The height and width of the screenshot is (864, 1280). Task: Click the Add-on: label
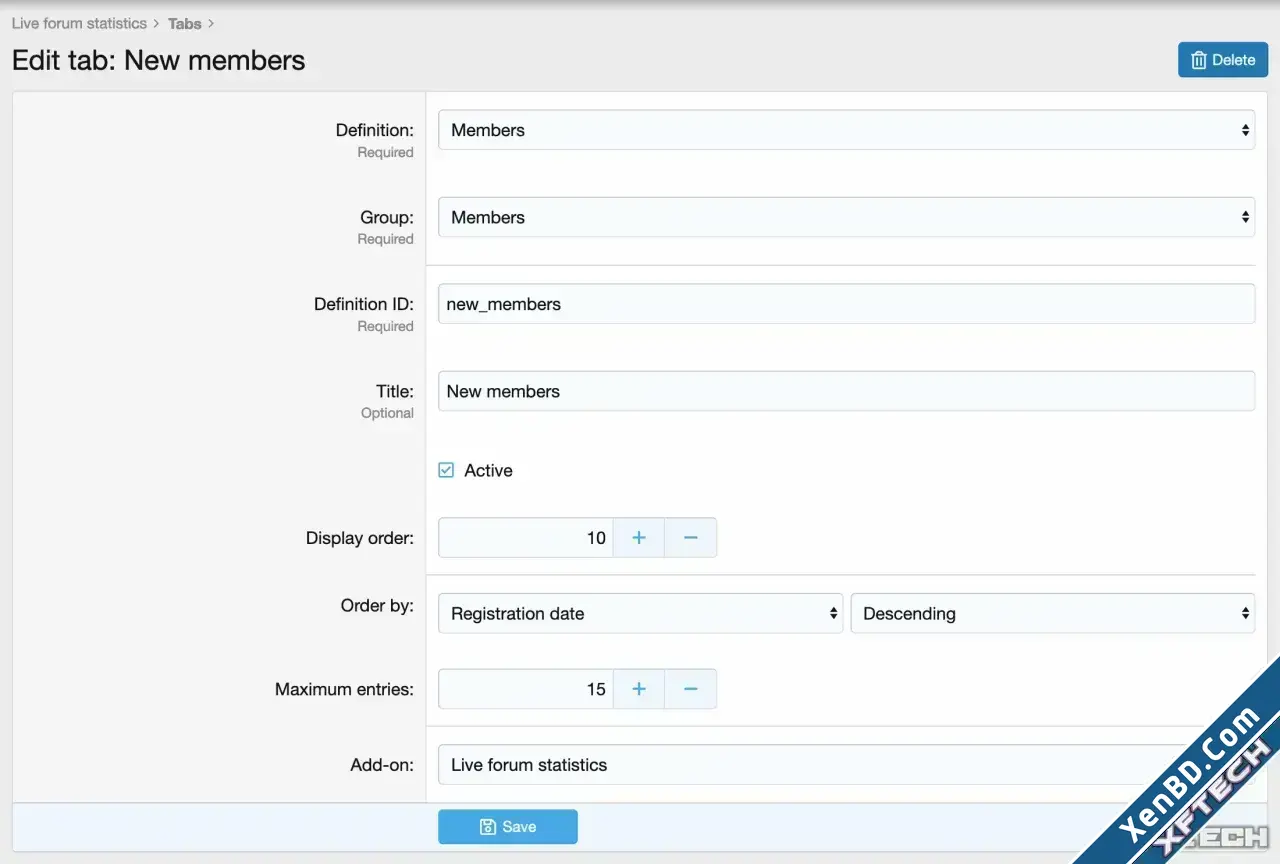tap(382, 765)
